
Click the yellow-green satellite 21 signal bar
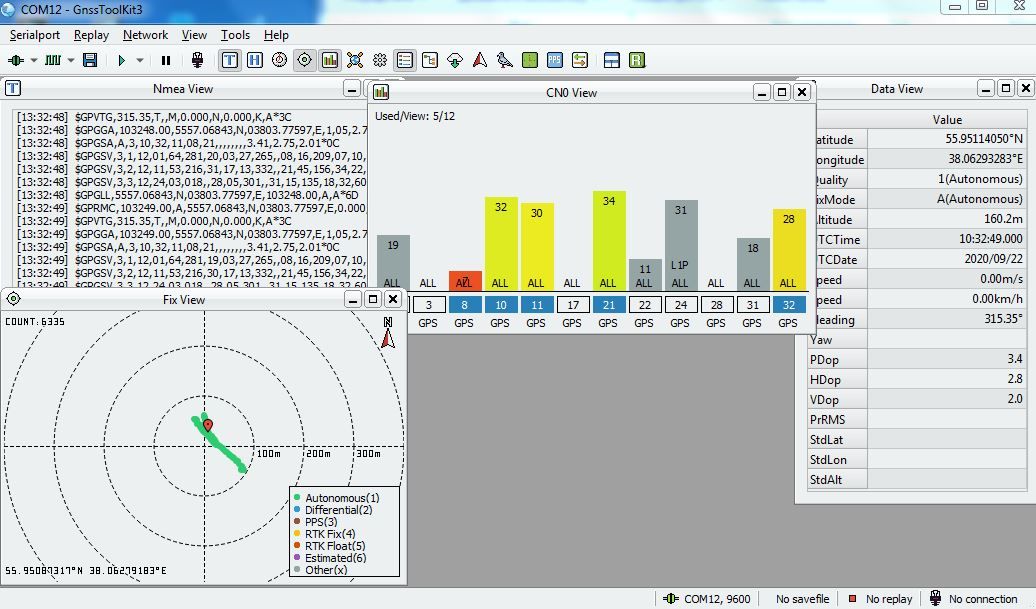pyautogui.click(x=608, y=240)
